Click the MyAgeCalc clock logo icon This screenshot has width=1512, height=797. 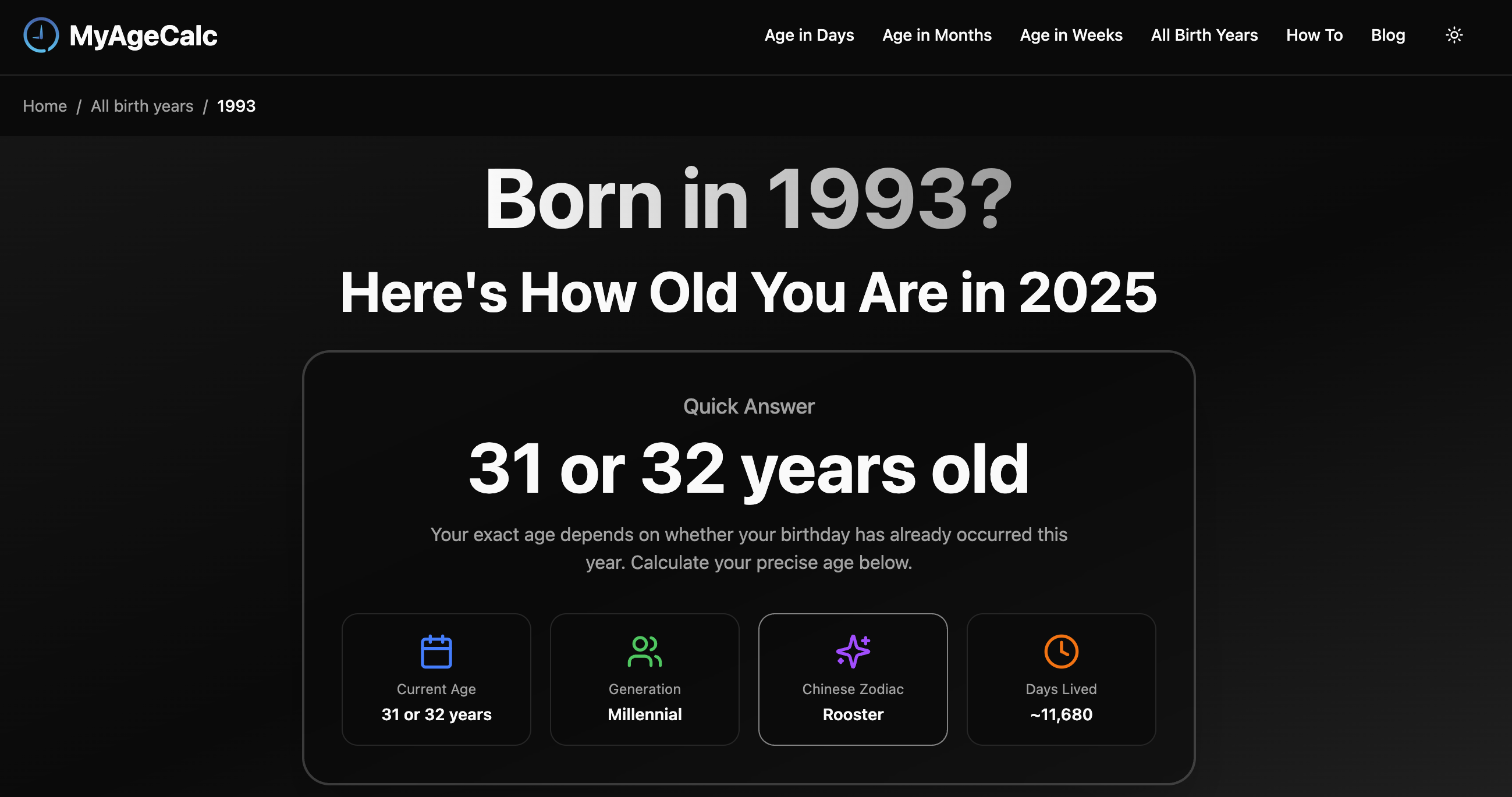coord(41,35)
